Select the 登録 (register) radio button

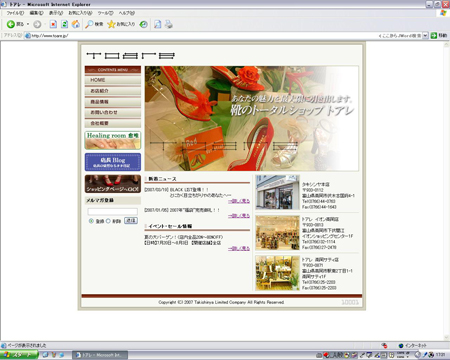coord(91,221)
